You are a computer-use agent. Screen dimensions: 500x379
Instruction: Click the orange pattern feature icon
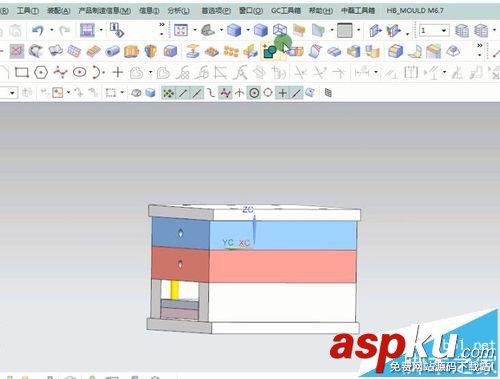pos(231,51)
